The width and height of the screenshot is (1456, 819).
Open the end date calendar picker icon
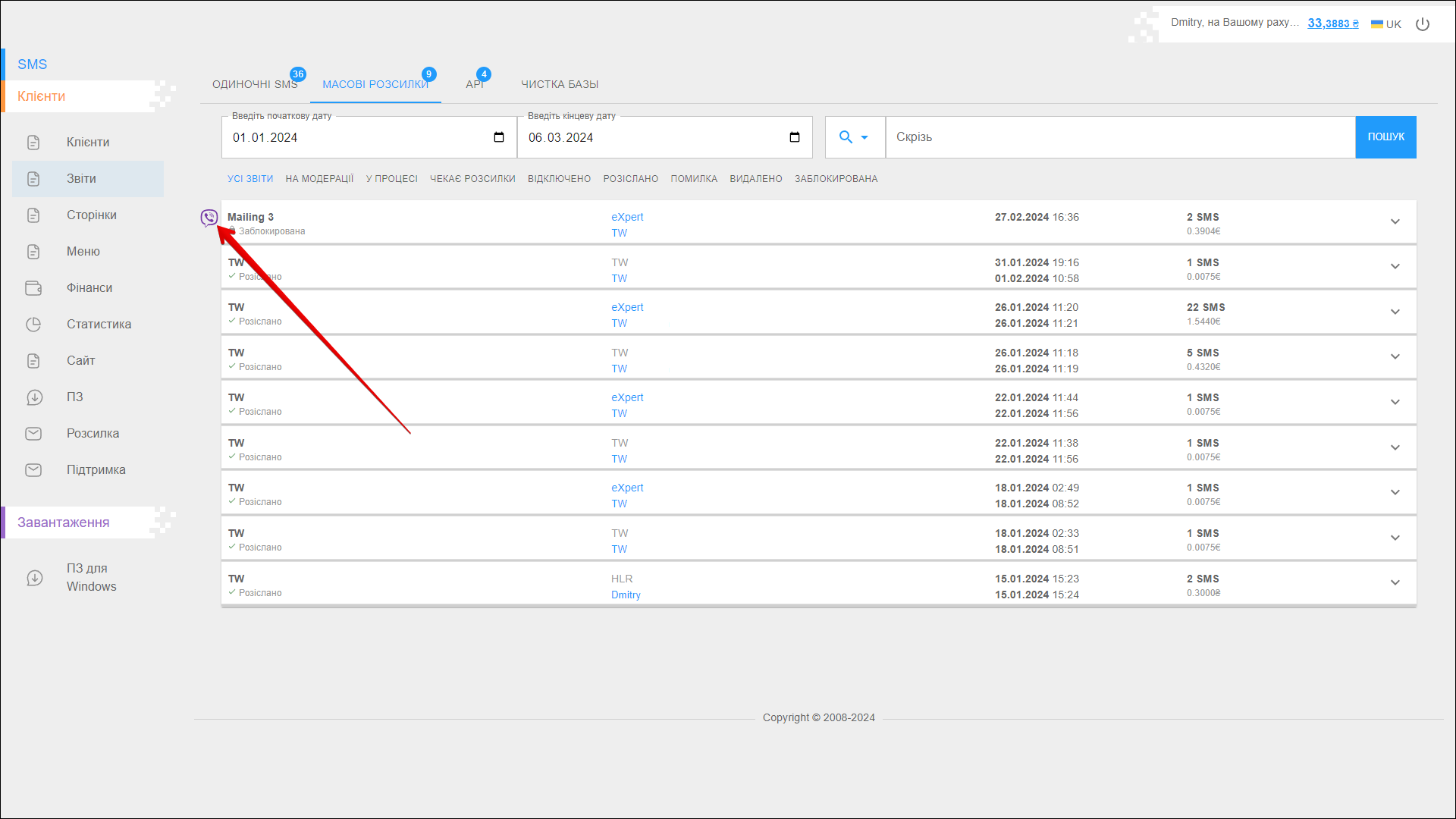pos(795,137)
